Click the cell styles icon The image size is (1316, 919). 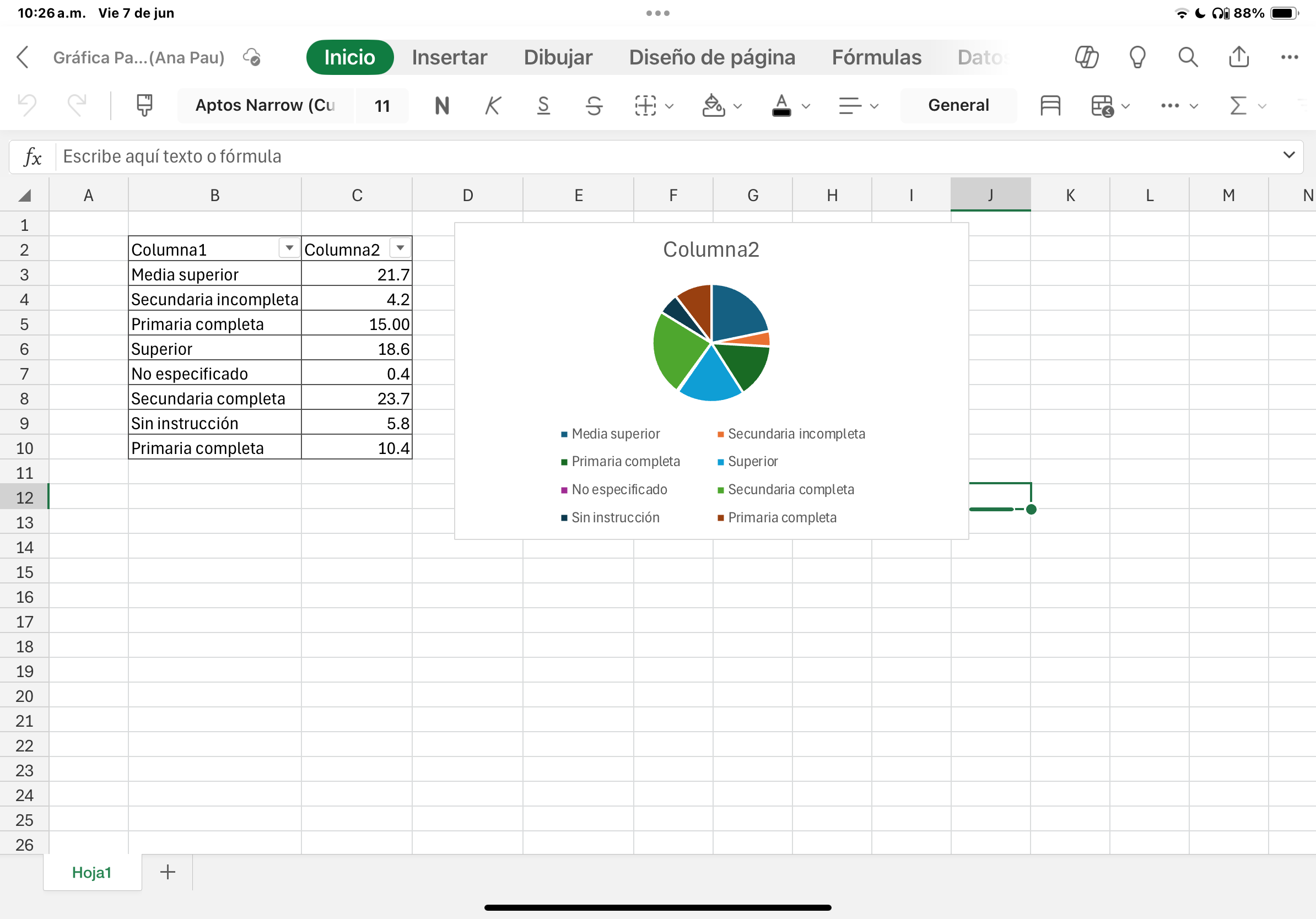pos(1049,105)
